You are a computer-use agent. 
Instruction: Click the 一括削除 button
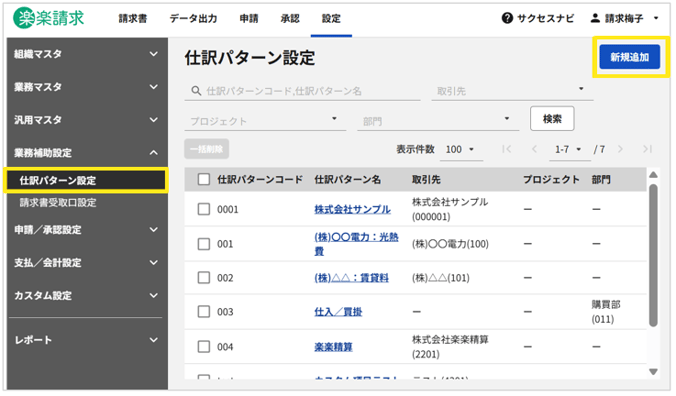207,149
